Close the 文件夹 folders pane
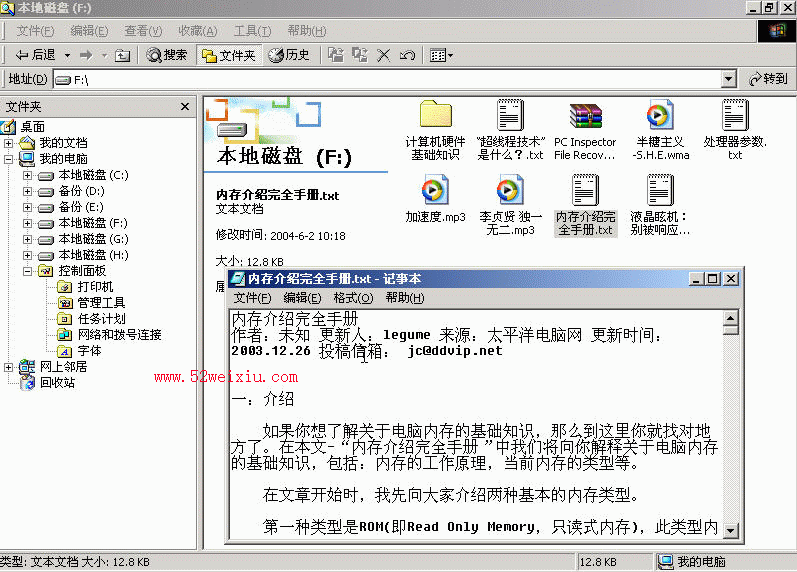Screen dimensions: 797x572 pos(185,107)
